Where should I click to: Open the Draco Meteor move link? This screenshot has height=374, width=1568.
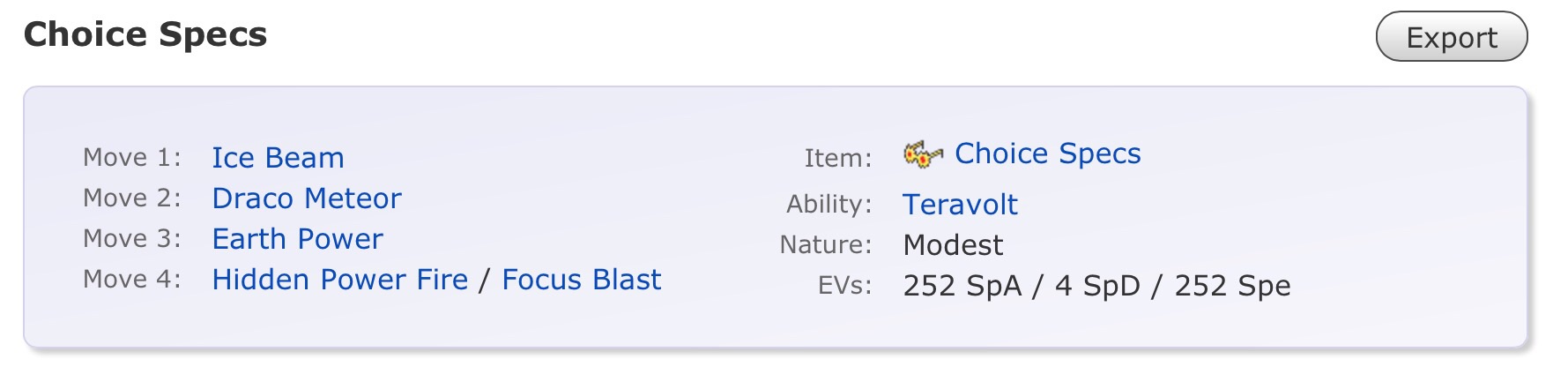point(306,198)
